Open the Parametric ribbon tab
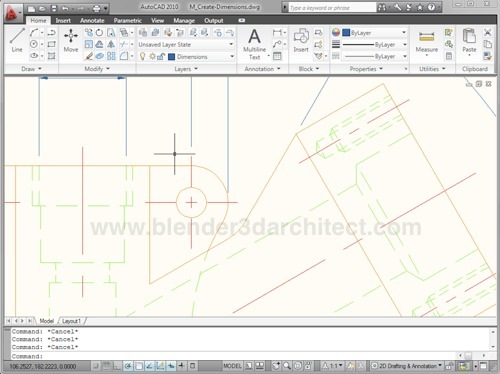500x374 pixels. (127, 20)
